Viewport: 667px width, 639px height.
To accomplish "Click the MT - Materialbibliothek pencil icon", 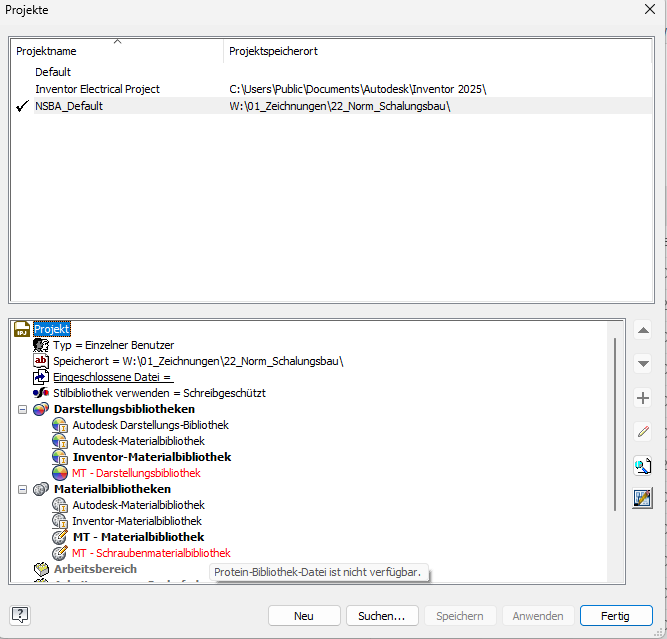I will pyautogui.click(x=60, y=537).
